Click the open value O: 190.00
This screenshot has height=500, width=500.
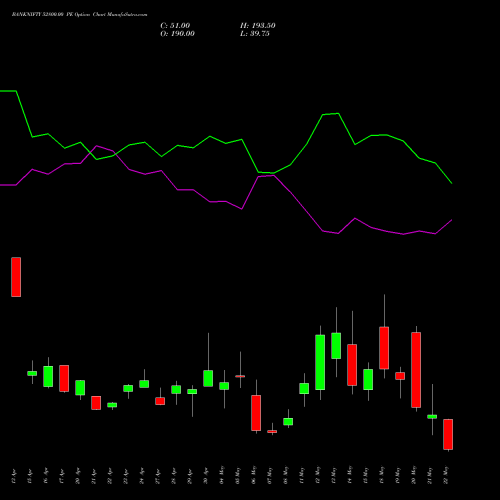coord(177,34)
